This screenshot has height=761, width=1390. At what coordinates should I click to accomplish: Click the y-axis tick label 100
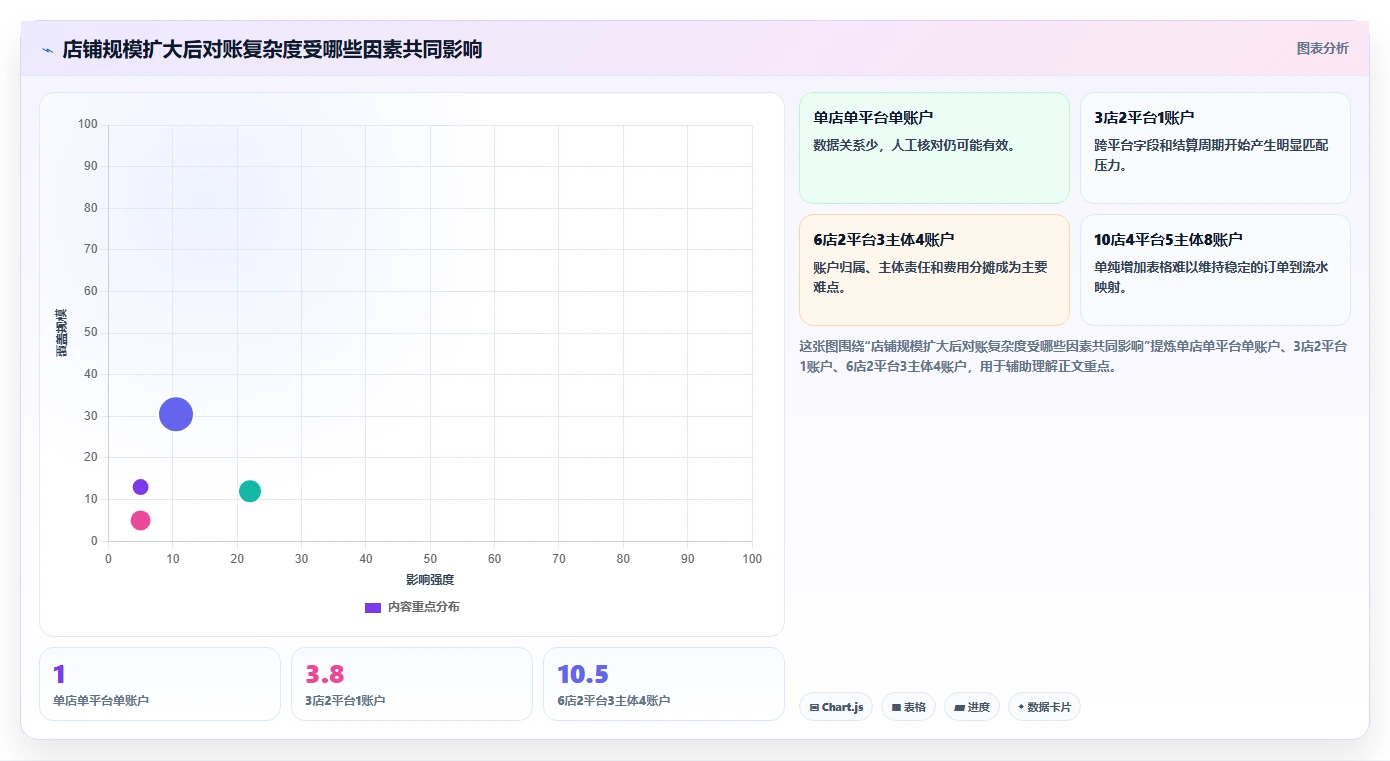(88, 124)
